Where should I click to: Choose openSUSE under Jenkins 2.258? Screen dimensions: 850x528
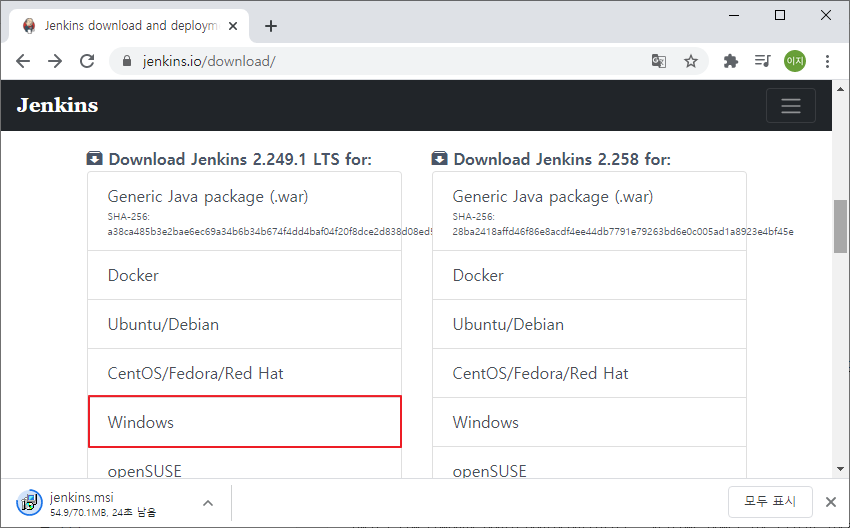point(589,463)
